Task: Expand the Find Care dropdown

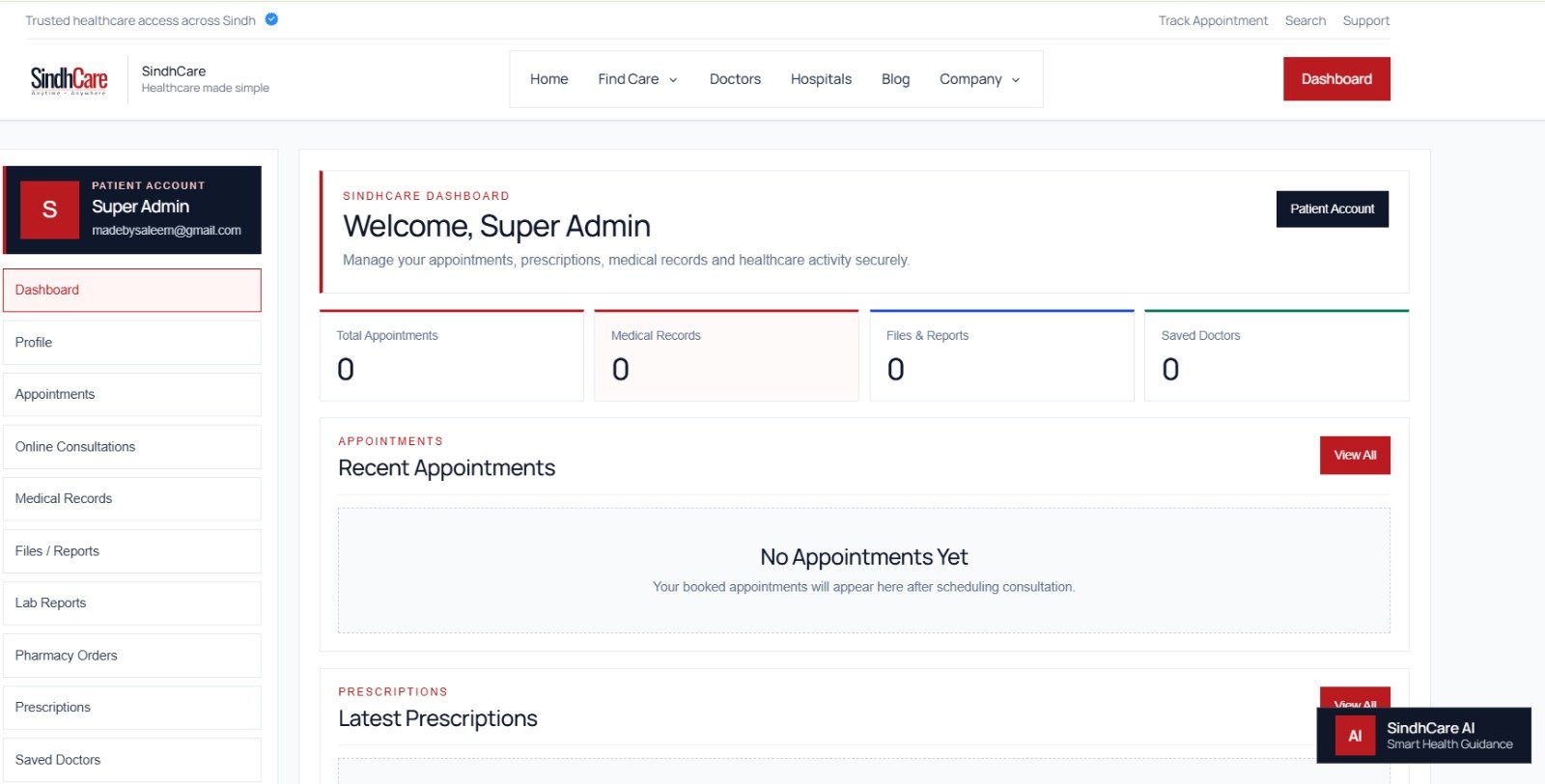Action: (637, 79)
